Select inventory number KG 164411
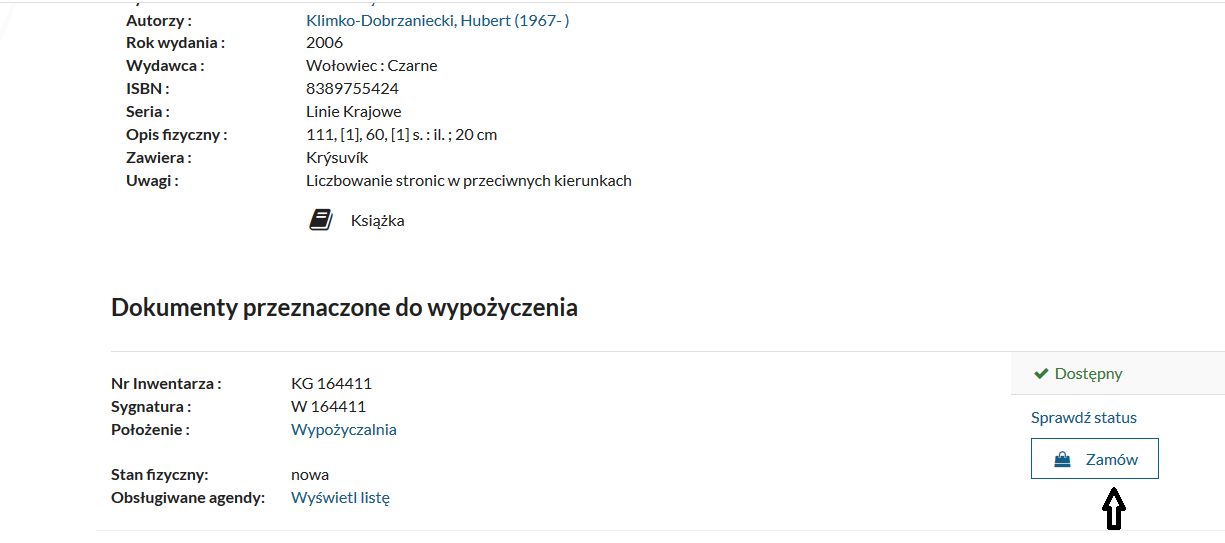The height and width of the screenshot is (543, 1225). tap(331, 384)
